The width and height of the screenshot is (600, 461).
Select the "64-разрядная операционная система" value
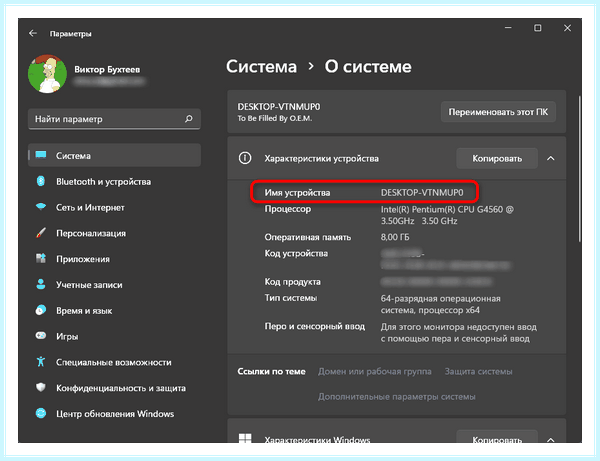click(x=440, y=304)
